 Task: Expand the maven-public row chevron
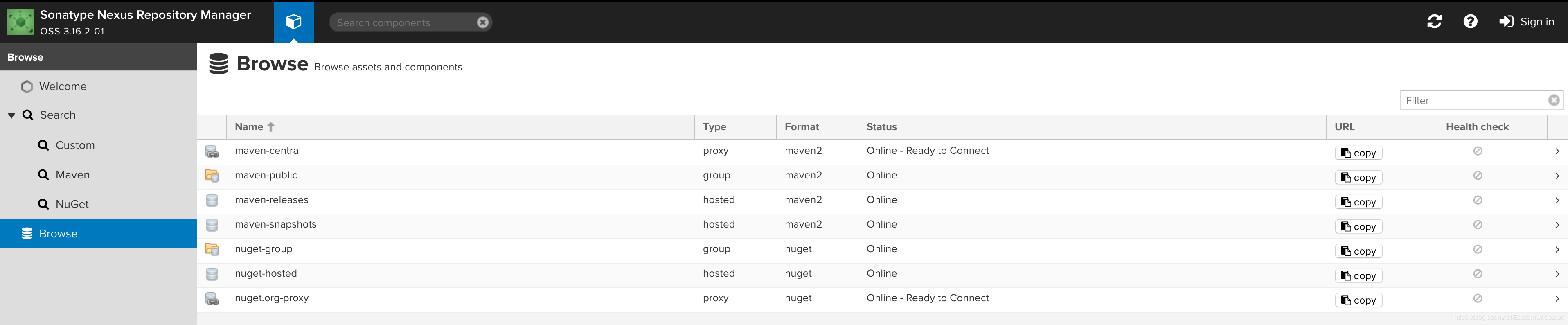click(x=1557, y=176)
